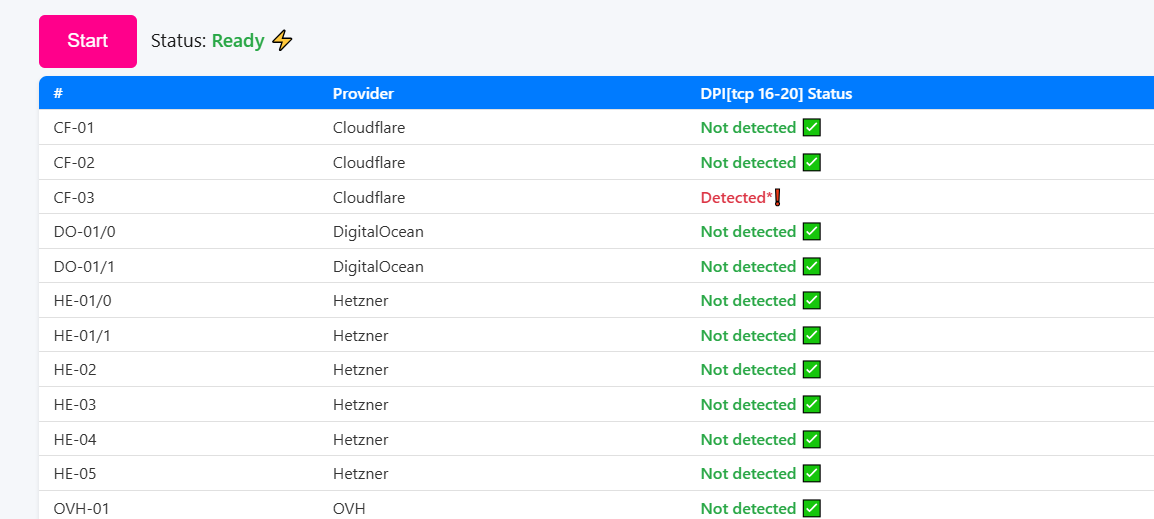Select the DigitalOcean provider cell for DO-01/1
The image size is (1154, 519).
[x=378, y=266]
